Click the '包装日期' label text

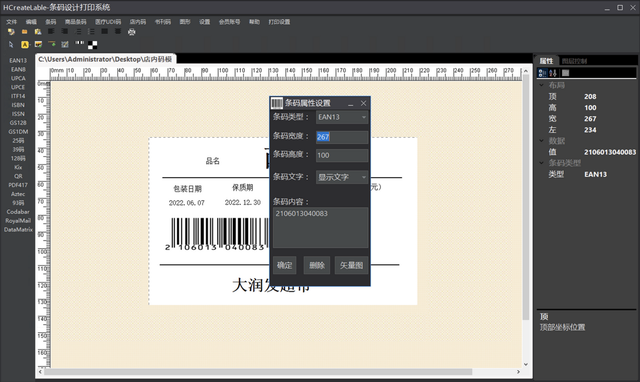click(187, 189)
